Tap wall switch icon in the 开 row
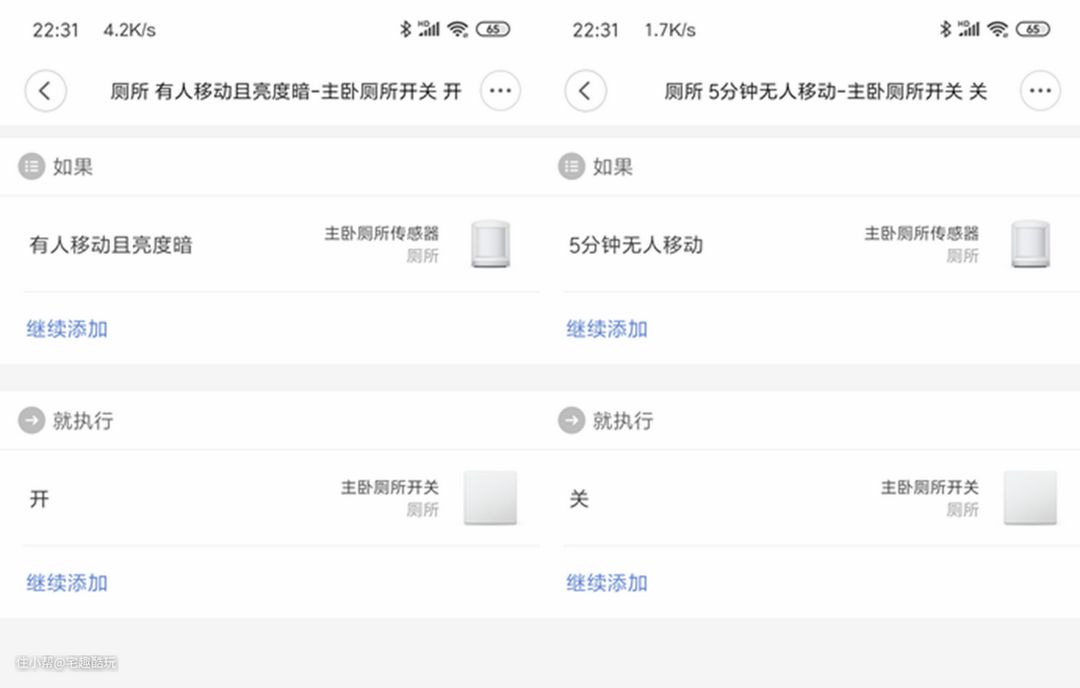 click(x=490, y=498)
